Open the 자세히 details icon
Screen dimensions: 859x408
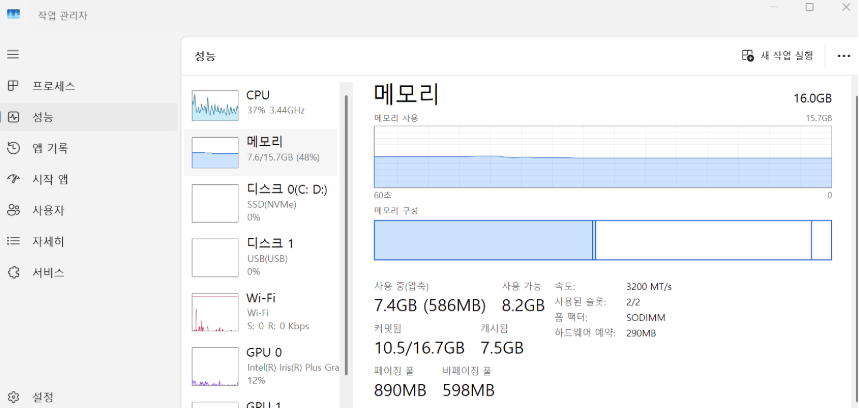(x=13, y=241)
